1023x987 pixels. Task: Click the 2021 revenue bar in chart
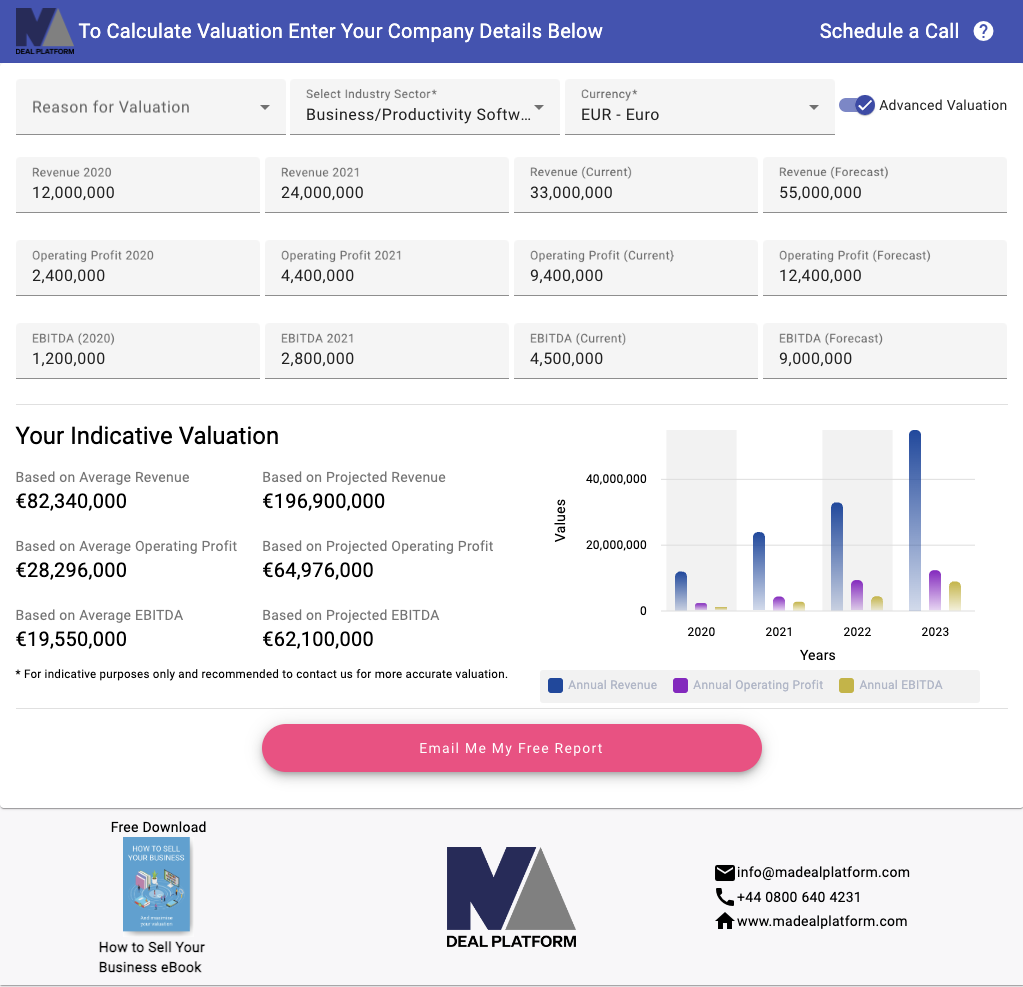pos(759,571)
